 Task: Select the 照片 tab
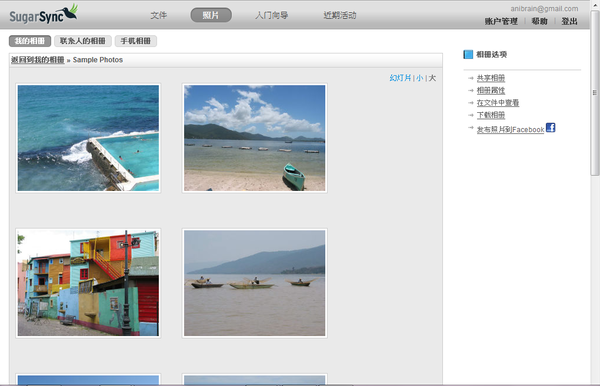tap(211, 15)
